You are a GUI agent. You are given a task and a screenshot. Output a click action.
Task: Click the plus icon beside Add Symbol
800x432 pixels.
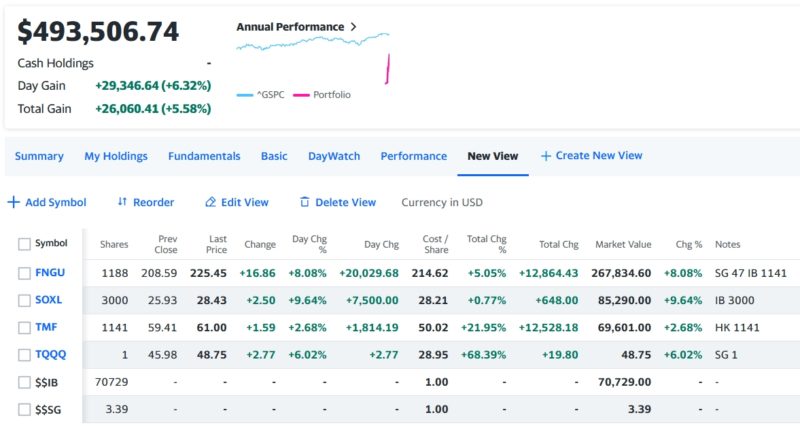13,202
